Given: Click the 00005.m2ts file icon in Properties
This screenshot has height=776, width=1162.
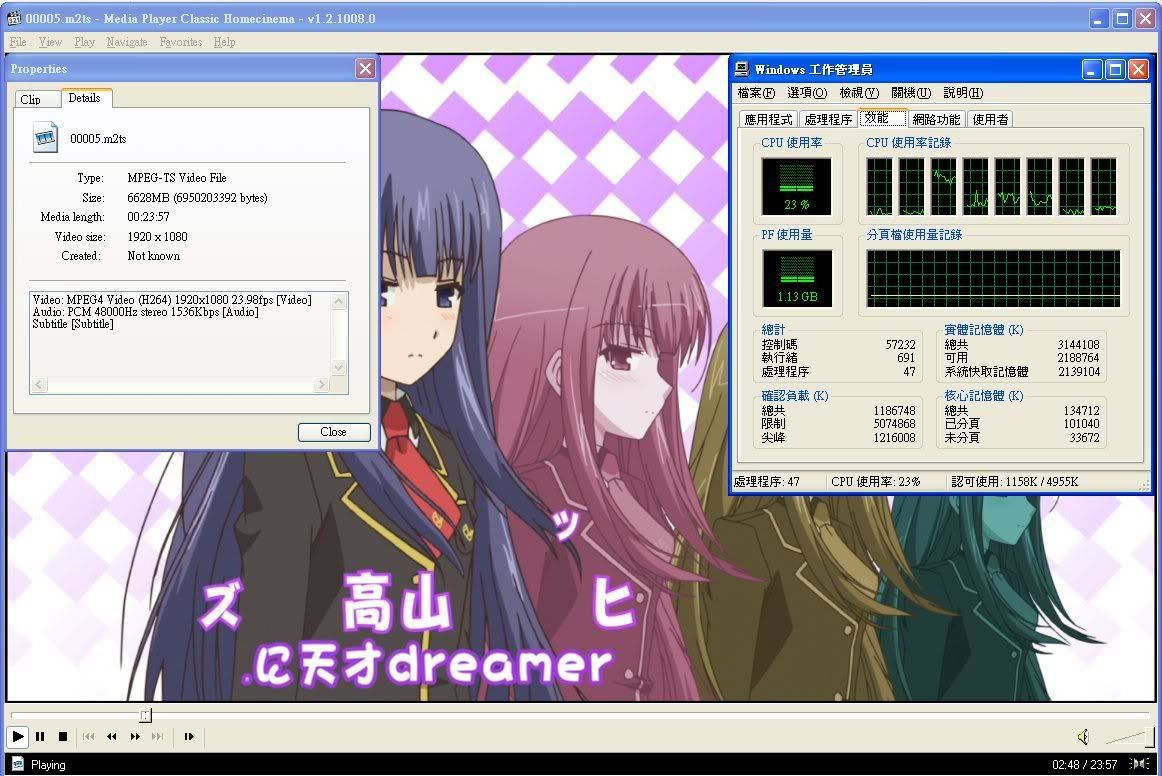Looking at the screenshot, I should tap(45, 138).
